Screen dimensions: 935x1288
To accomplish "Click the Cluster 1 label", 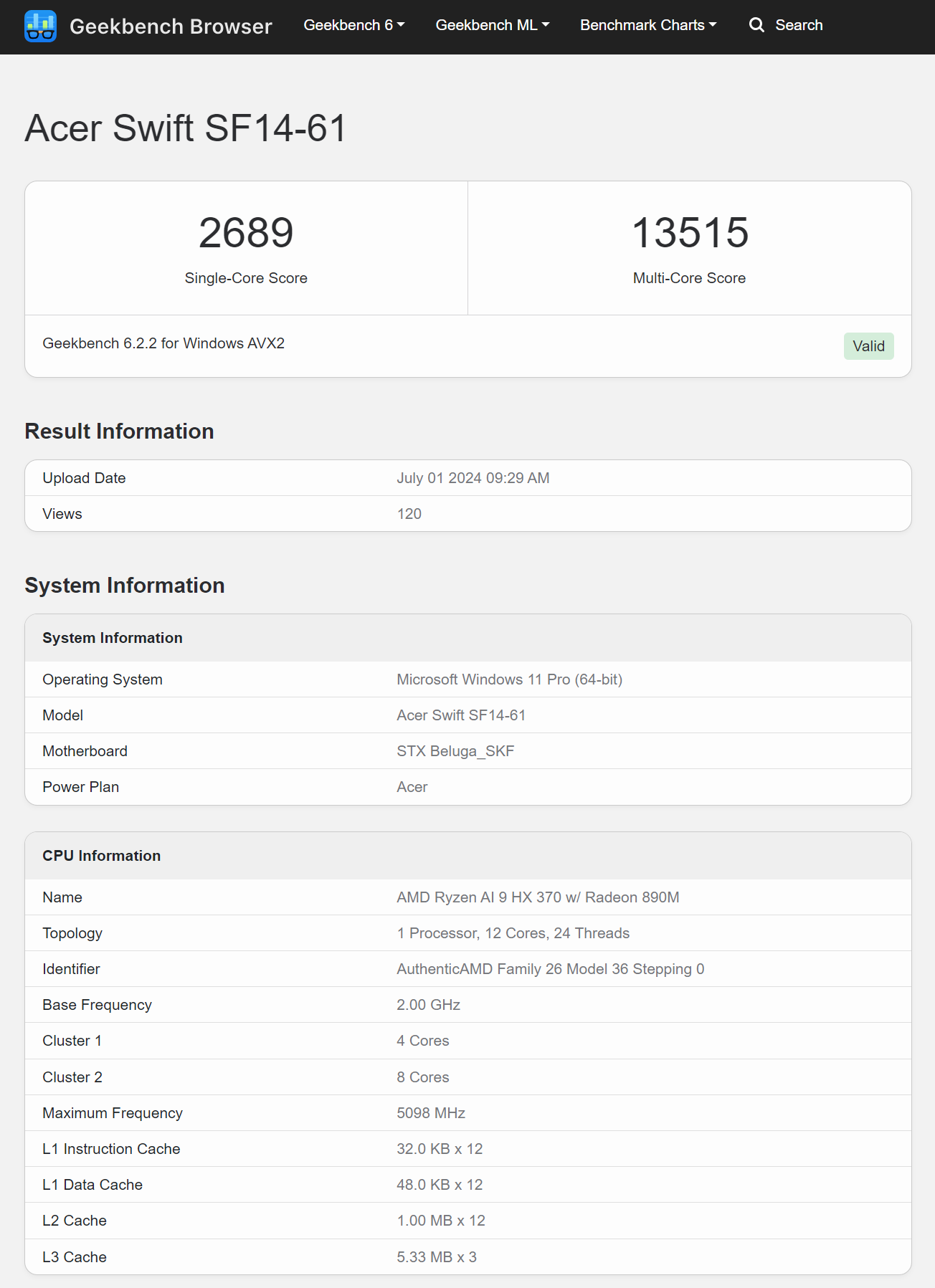I will [72, 1041].
